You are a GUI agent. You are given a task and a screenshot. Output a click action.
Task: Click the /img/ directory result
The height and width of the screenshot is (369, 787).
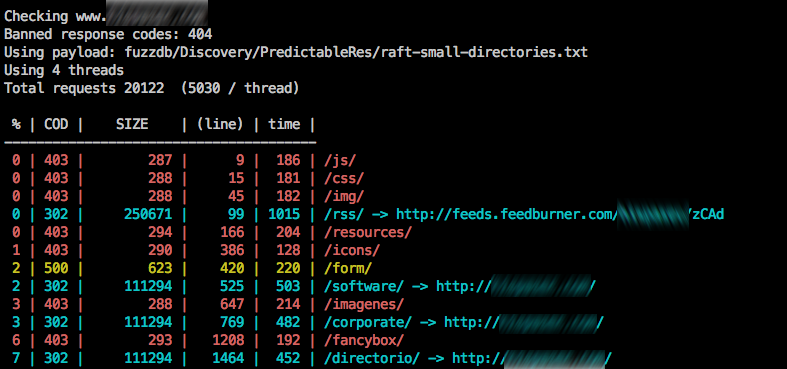pyautogui.click(x=344, y=196)
